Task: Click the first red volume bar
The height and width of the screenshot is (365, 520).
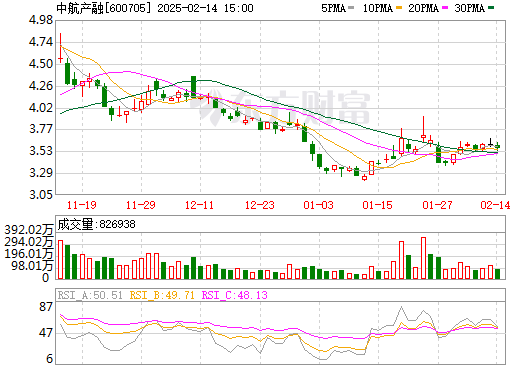Action: (60, 259)
